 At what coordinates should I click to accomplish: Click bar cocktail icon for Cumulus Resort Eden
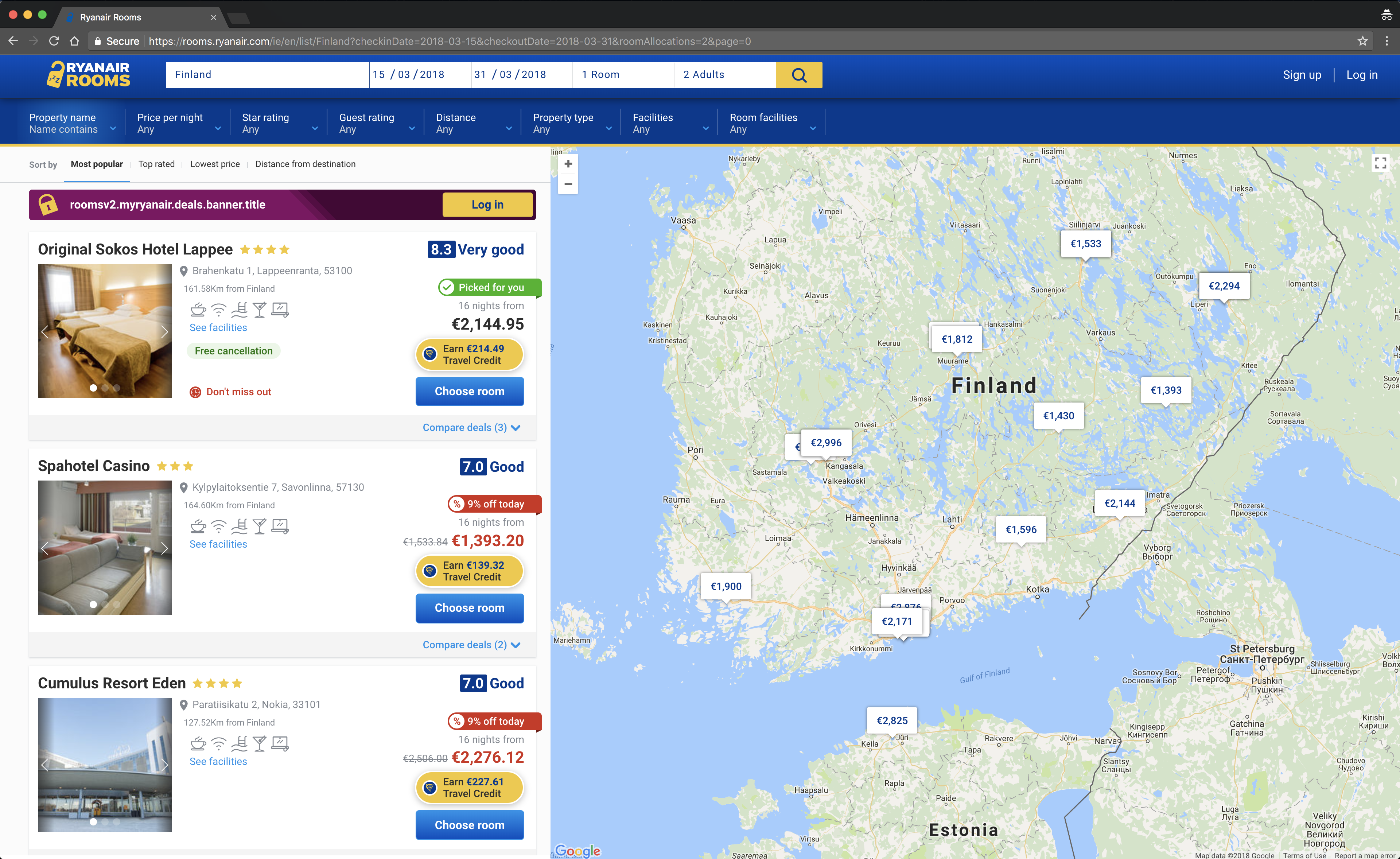coord(259,743)
